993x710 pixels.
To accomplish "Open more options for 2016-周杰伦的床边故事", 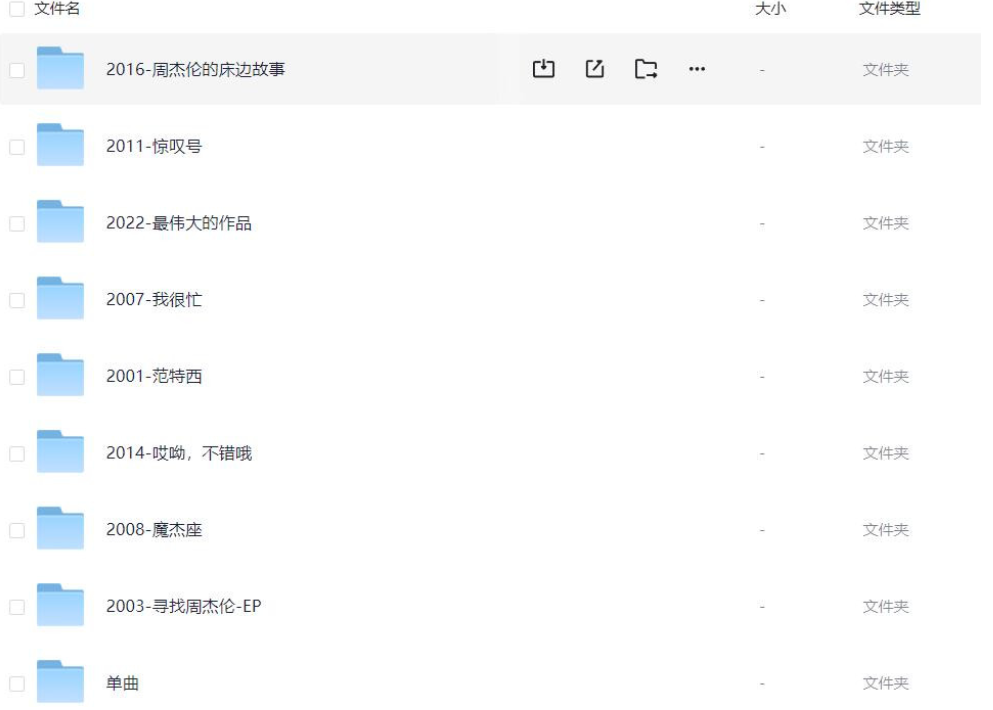I will (x=697, y=68).
